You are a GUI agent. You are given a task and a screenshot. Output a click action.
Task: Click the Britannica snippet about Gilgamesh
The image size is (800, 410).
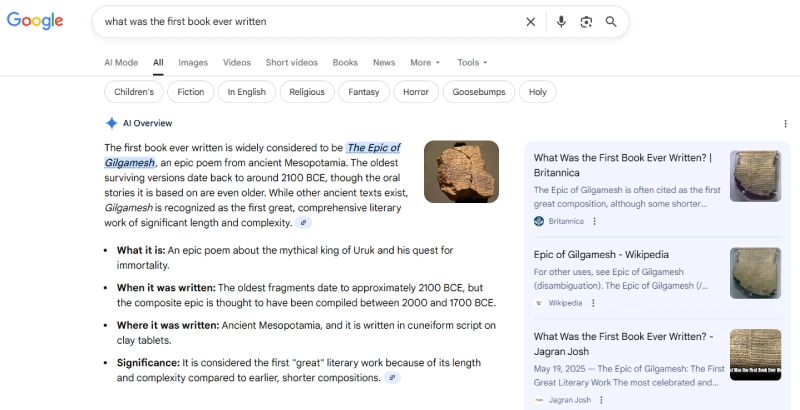627,197
